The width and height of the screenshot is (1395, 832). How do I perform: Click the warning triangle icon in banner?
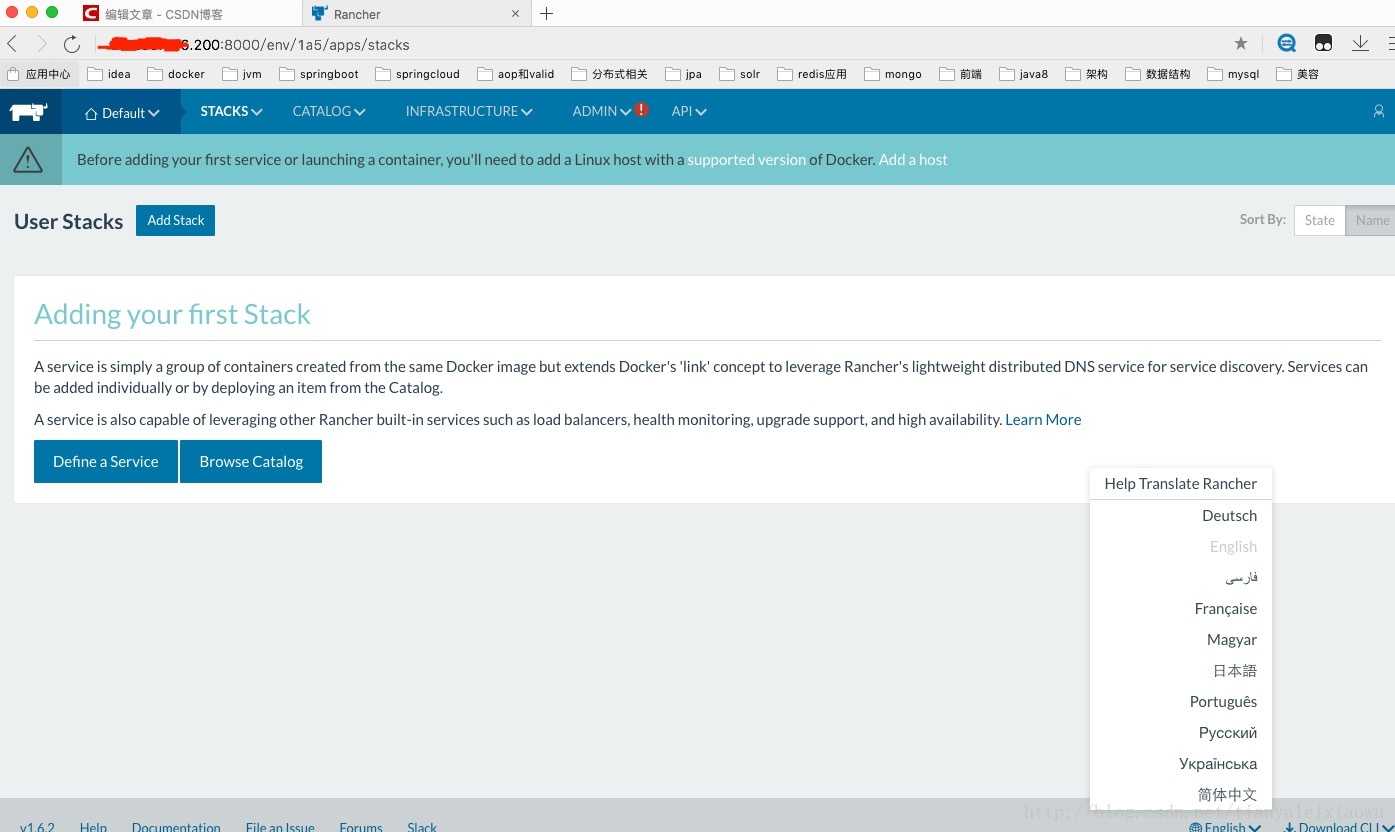pyautogui.click(x=28, y=160)
